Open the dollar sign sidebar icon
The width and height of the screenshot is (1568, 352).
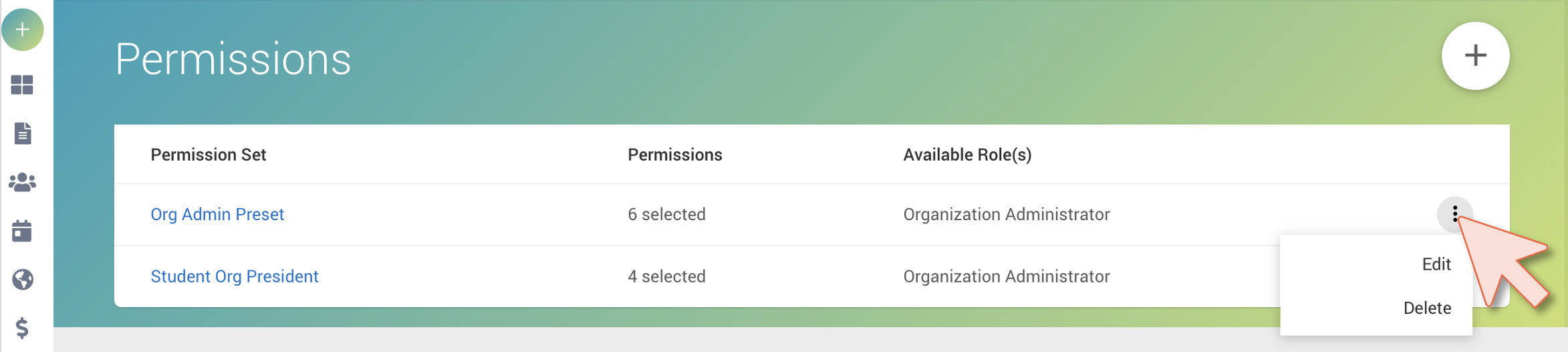[x=22, y=328]
